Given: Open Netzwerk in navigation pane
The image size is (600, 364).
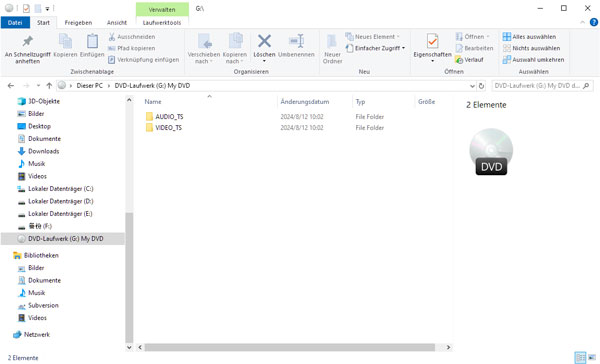Looking at the screenshot, I should point(31,335).
